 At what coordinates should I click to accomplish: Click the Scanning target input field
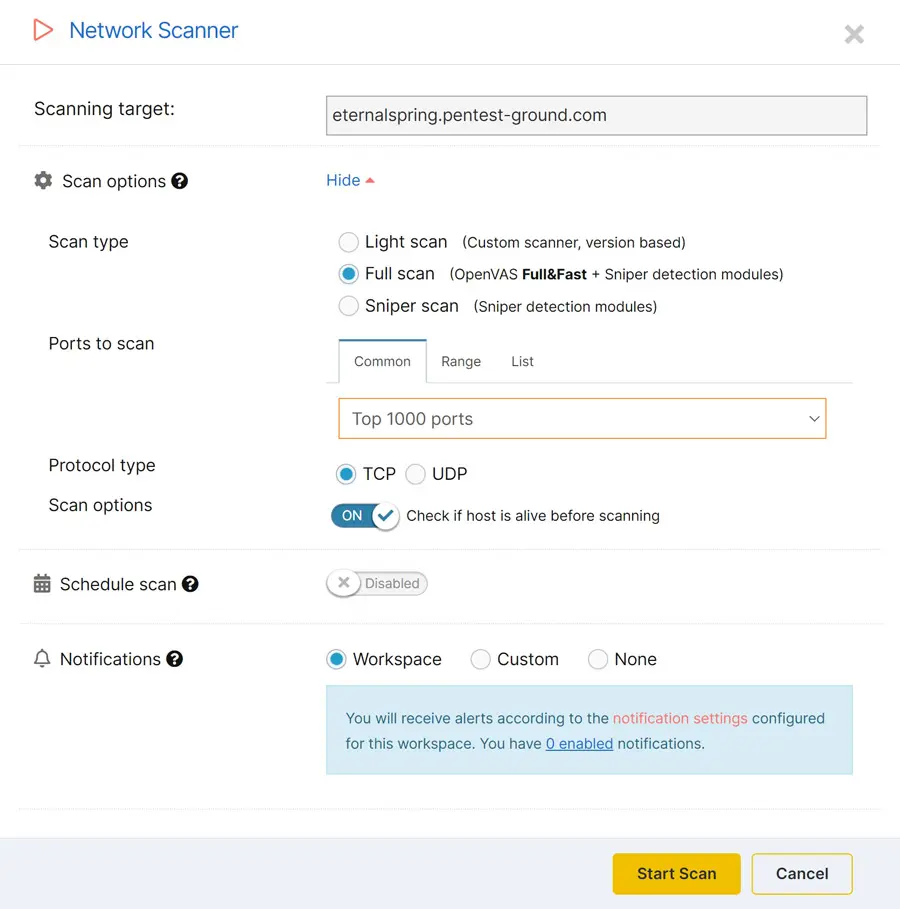[x=595, y=115]
